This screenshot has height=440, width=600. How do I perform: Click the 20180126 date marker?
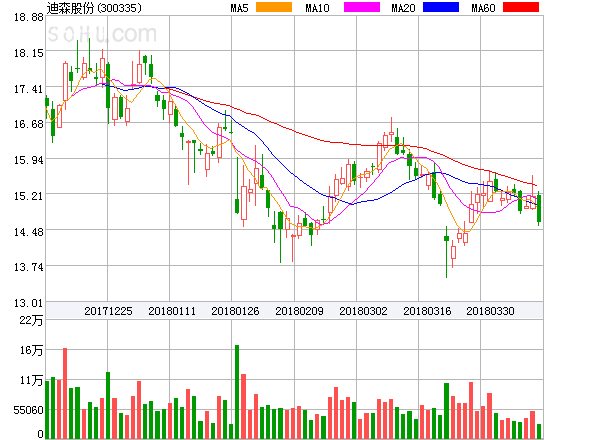(x=235, y=311)
